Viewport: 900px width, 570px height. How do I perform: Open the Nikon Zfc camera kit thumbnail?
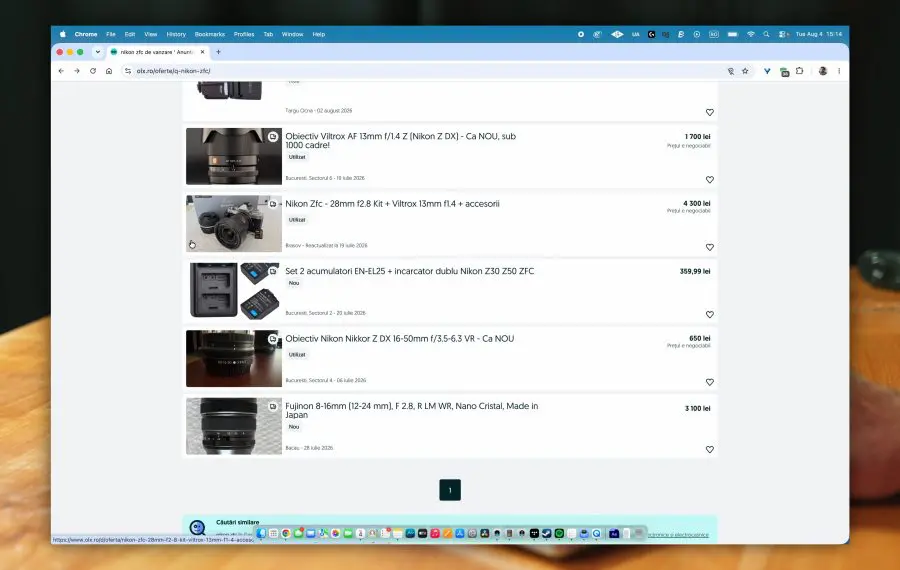point(234,223)
